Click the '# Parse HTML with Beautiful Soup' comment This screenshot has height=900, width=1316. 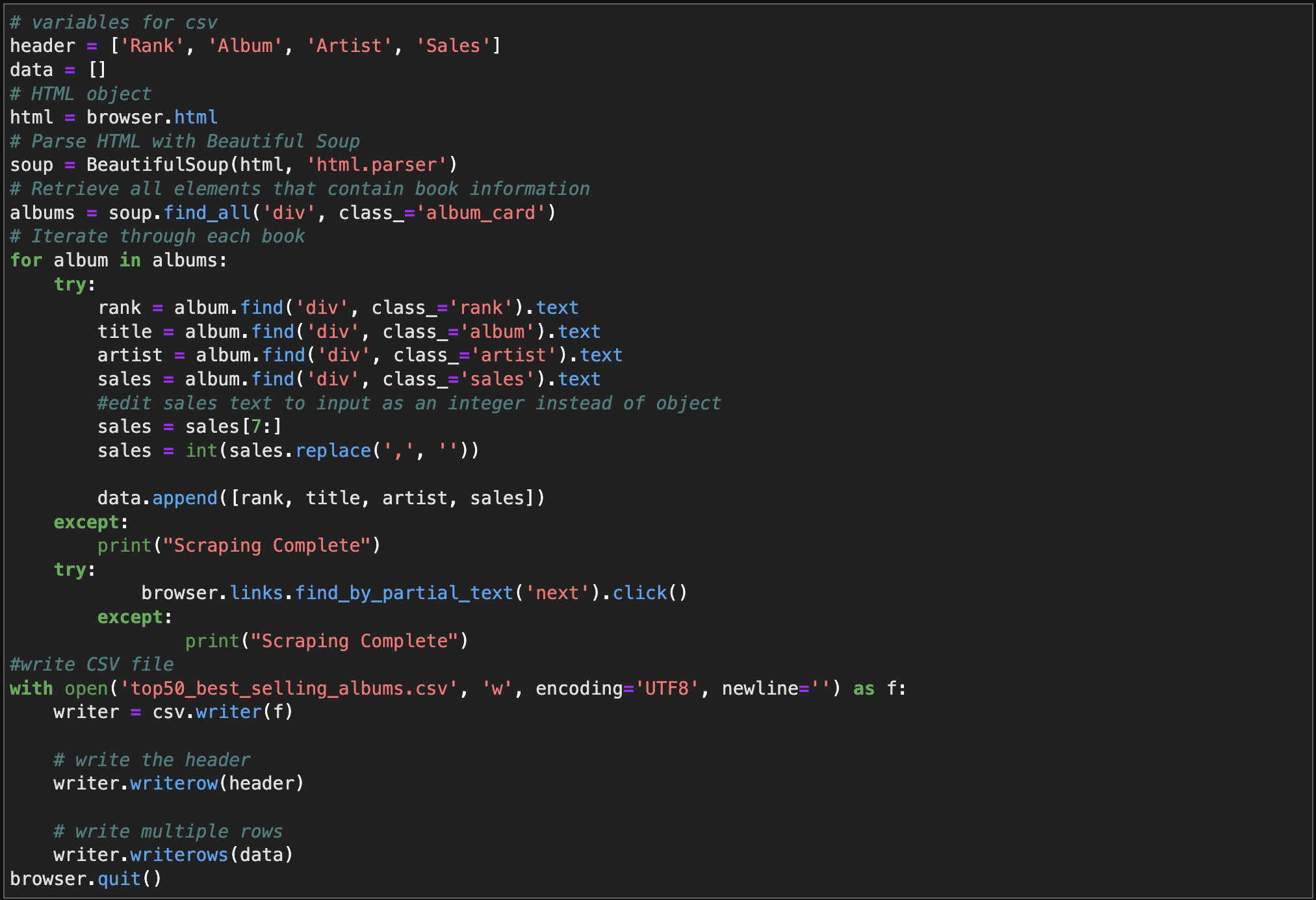click(x=185, y=142)
